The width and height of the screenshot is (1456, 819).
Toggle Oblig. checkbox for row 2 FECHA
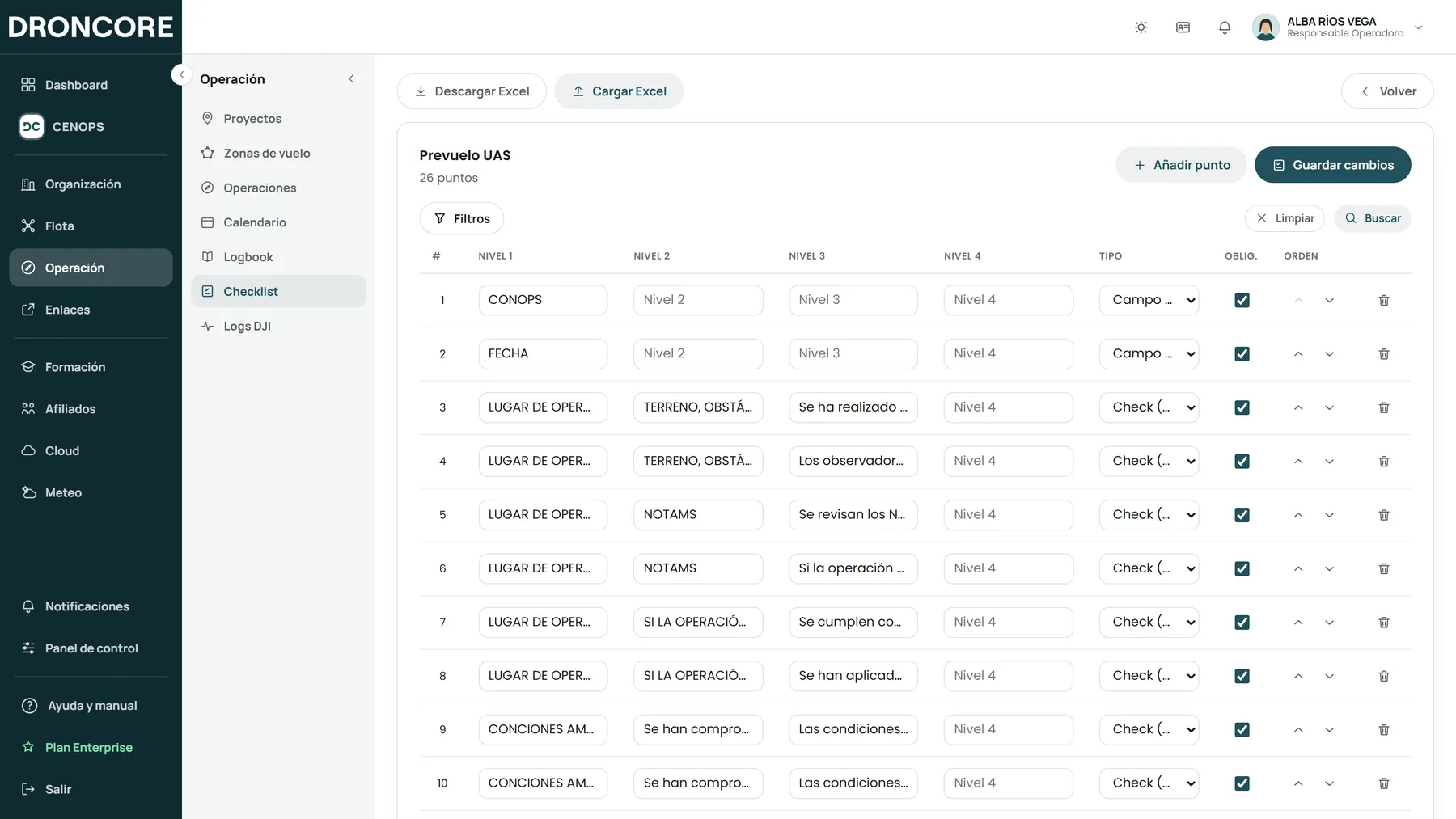[x=1242, y=354]
